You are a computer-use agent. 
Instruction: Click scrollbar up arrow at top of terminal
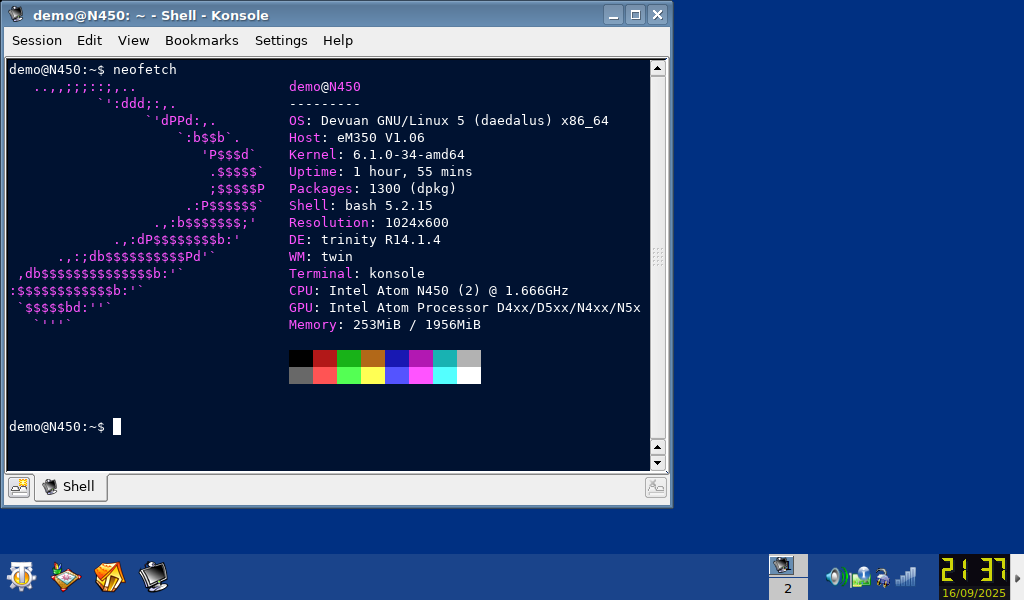(658, 68)
